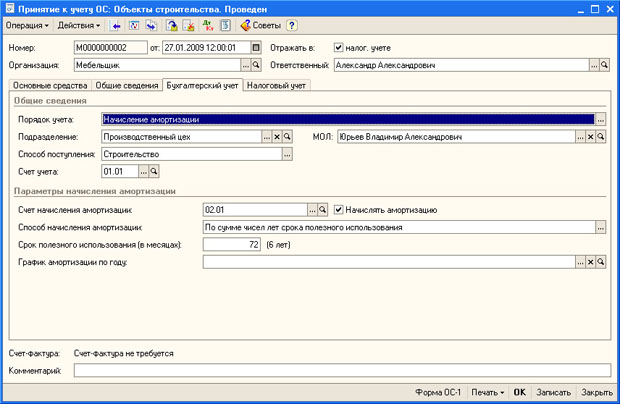
Task: Open selection for Подразделение field
Action: [x=267, y=137]
